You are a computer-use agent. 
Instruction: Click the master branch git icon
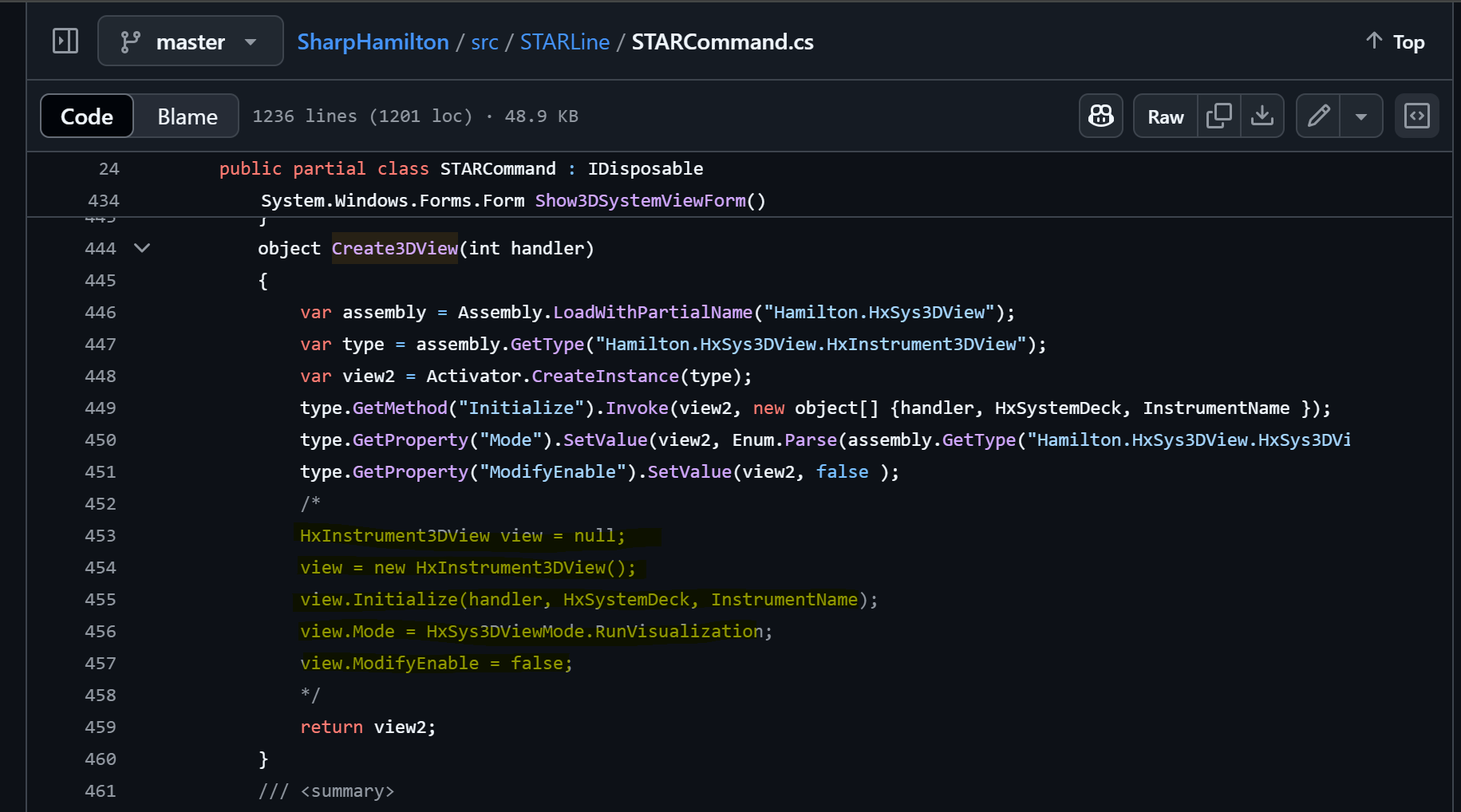point(130,41)
